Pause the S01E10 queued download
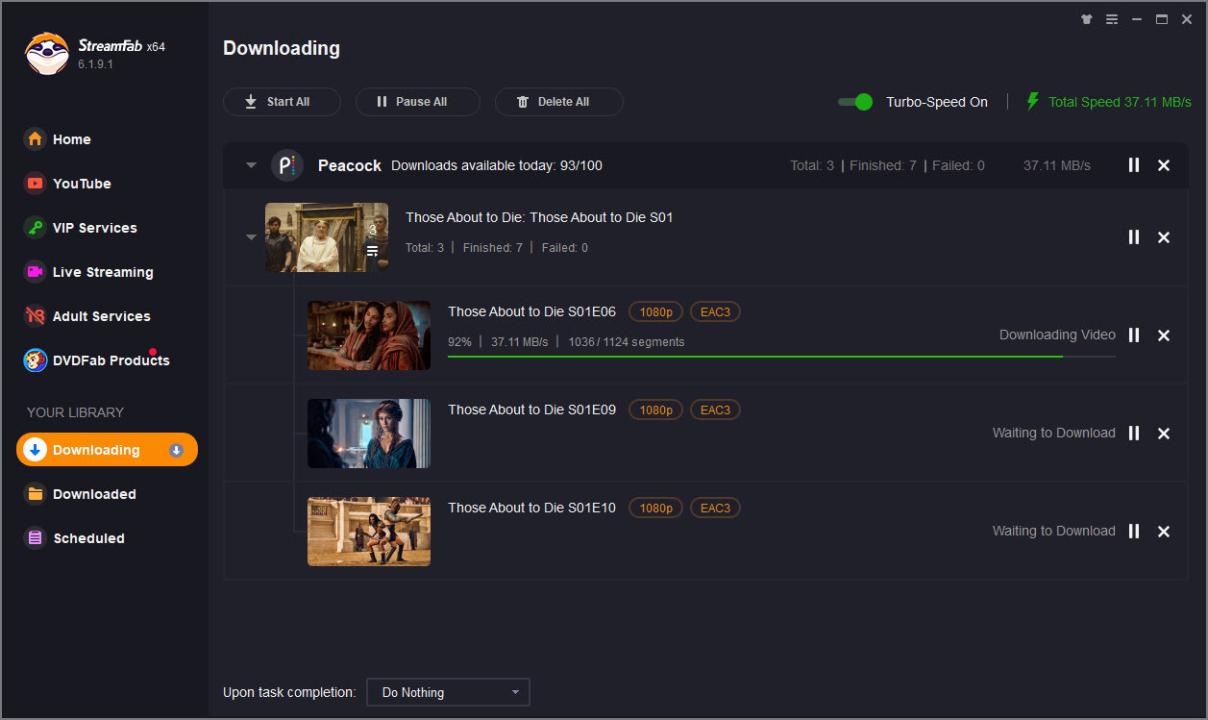1208x720 pixels. tap(1134, 531)
